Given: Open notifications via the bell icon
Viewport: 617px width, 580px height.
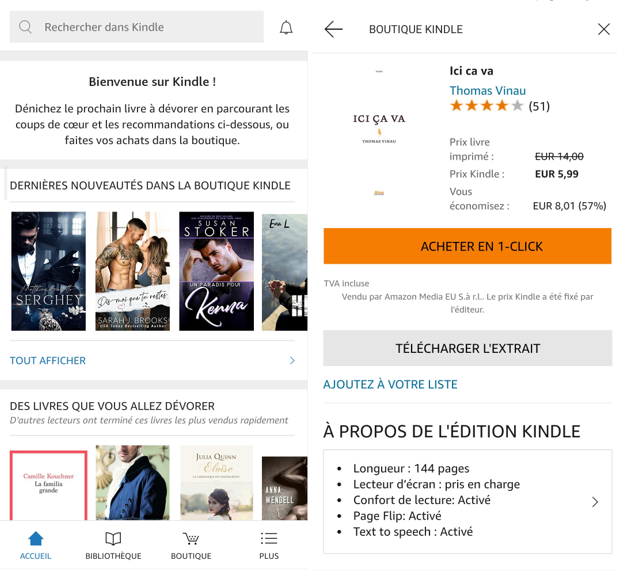Looking at the screenshot, I should coord(286,28).
